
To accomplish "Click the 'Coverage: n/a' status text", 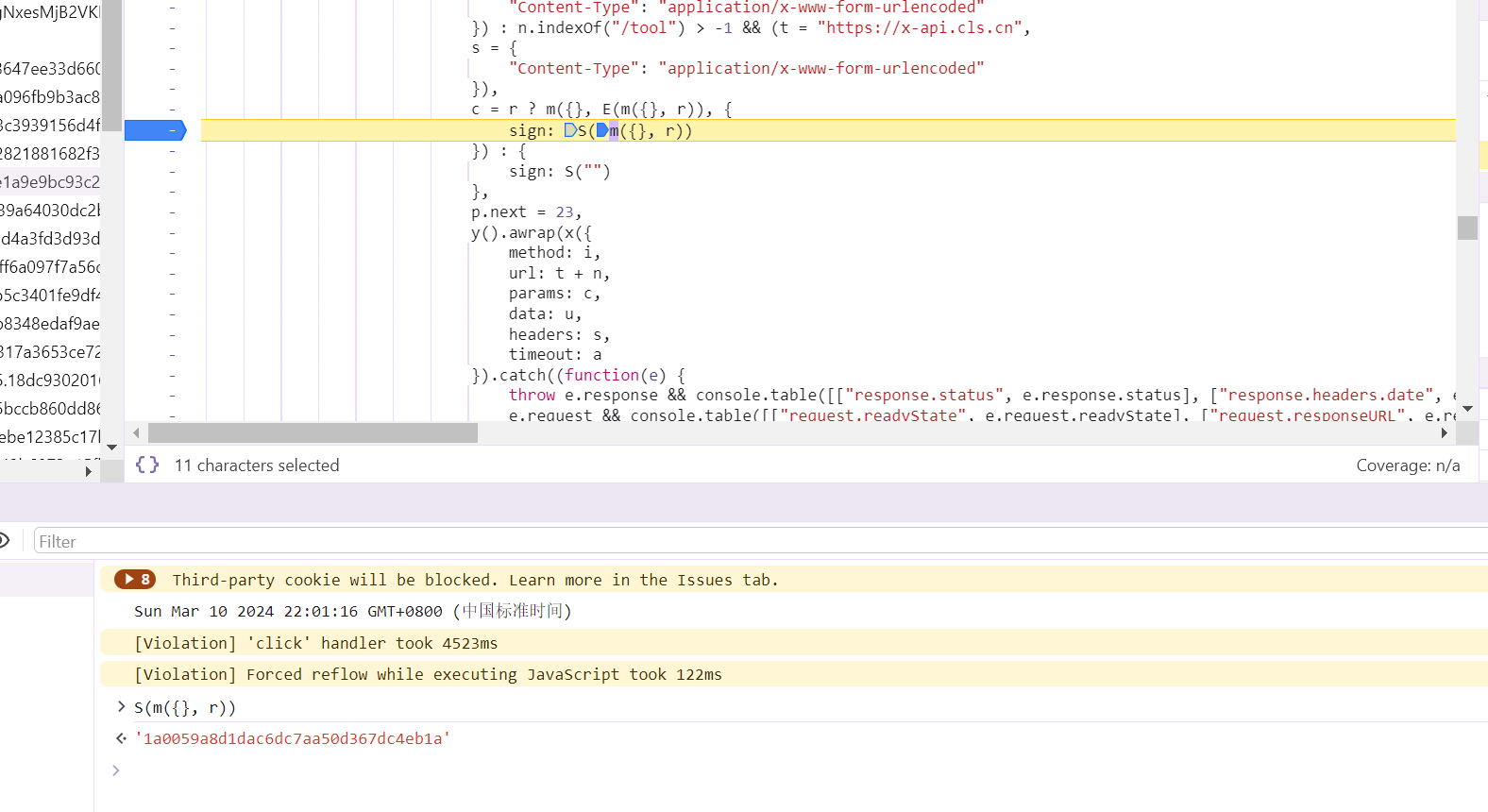I will (x=1408, y=465).
